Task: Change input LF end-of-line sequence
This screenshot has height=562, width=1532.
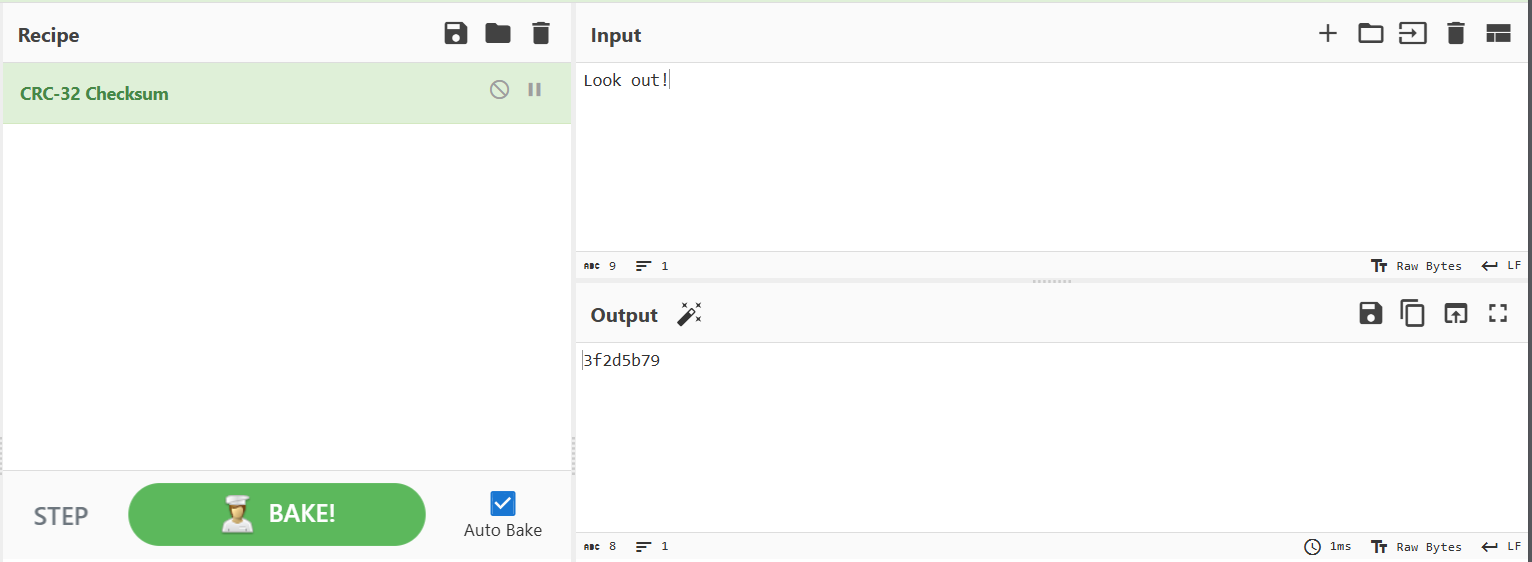Action: click(1502, 266)
